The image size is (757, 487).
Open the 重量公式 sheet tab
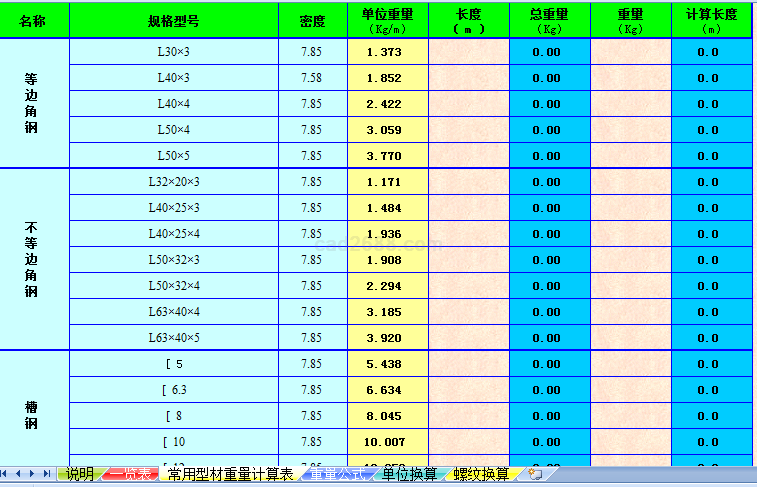pyautogui.click(x=337, y=474)
